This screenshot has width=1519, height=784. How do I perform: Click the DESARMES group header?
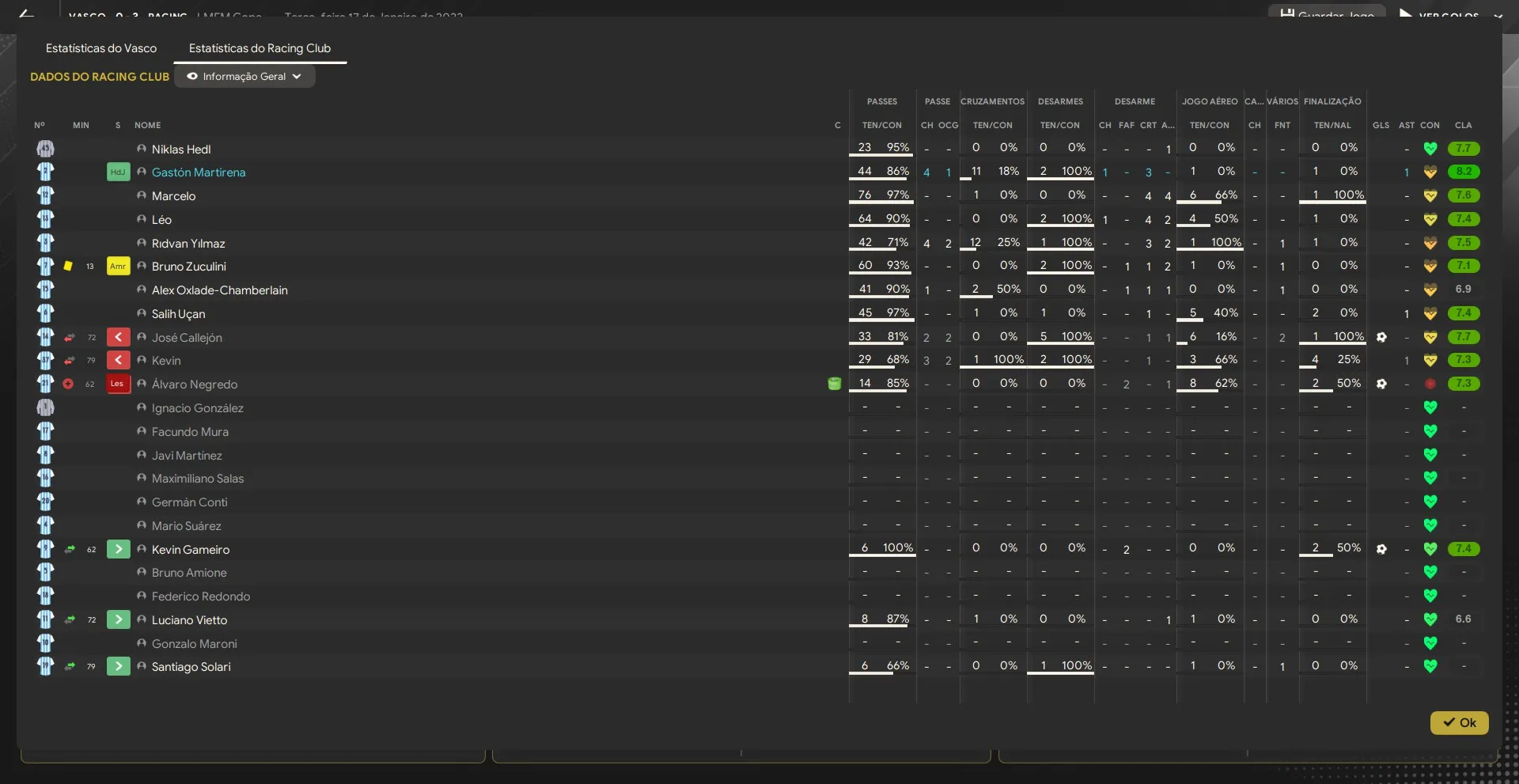1060,101
